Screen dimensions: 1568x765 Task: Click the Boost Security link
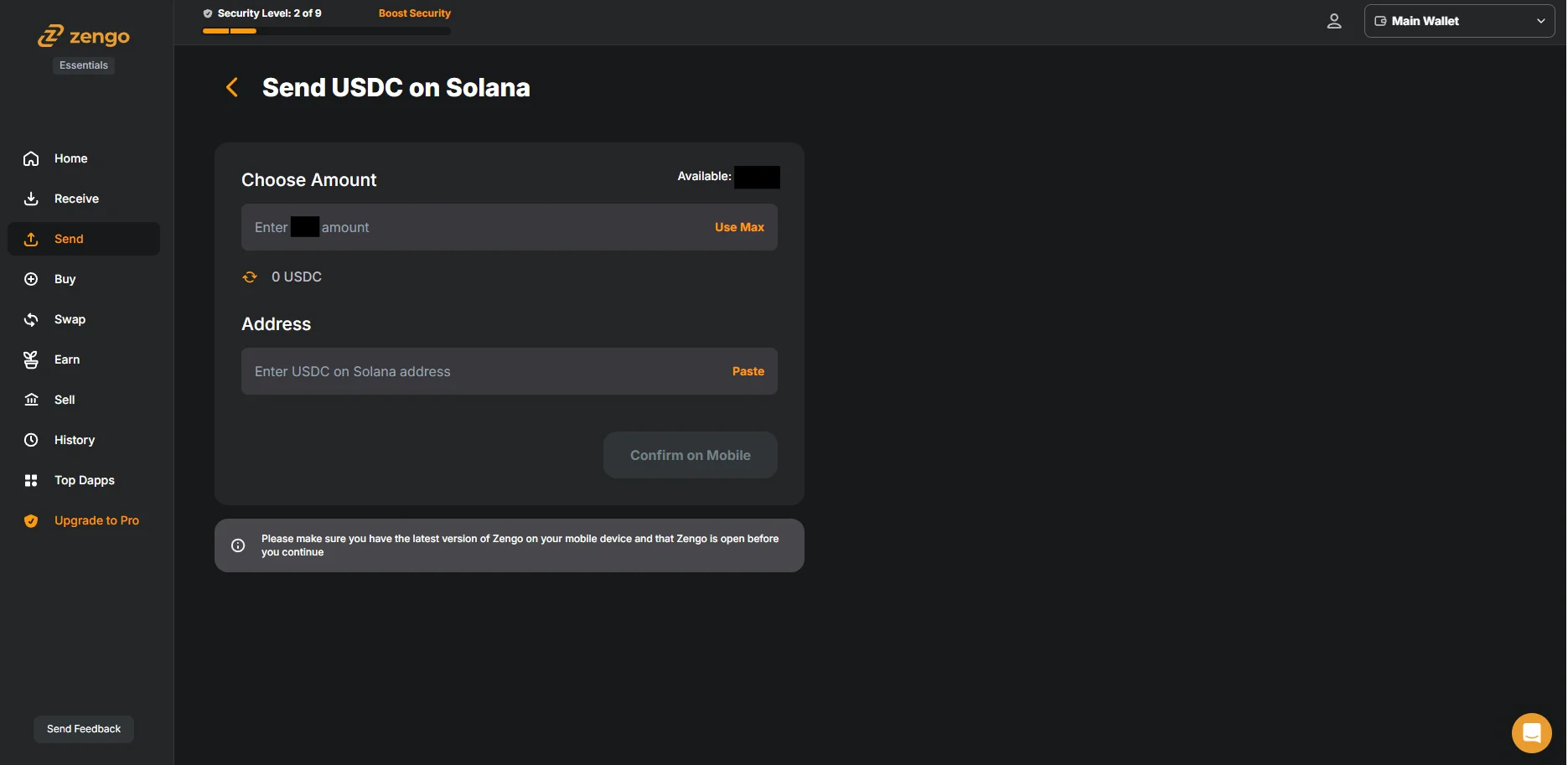tap(414, 13)
